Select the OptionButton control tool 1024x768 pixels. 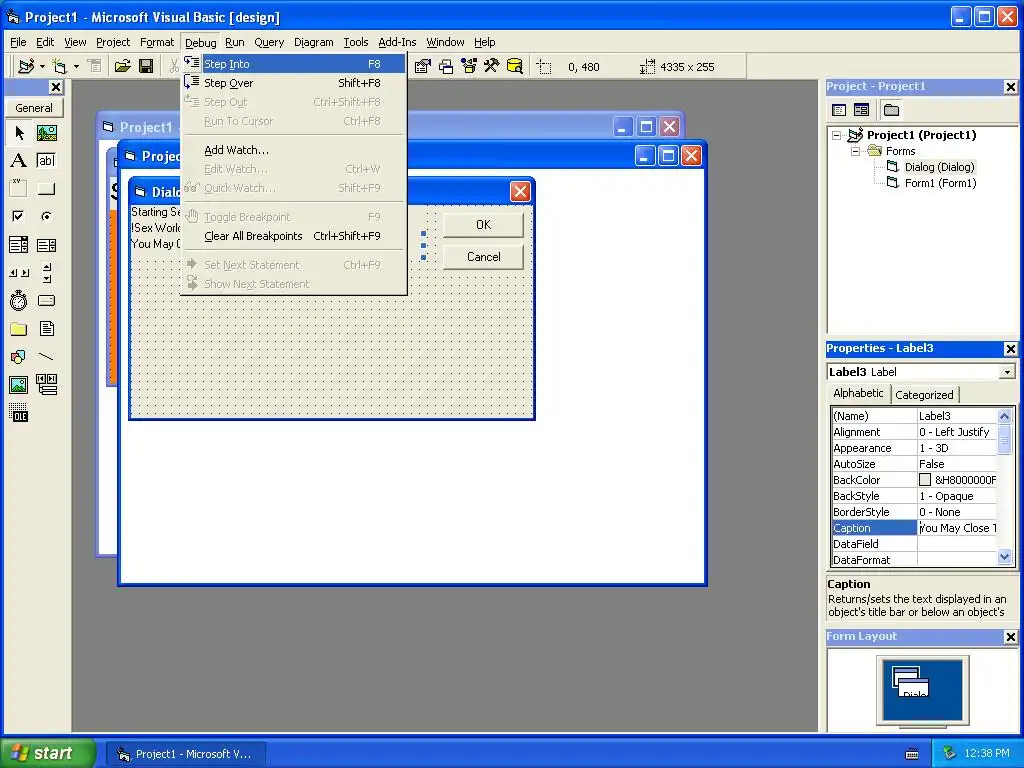pyautogui.click(x=46, y=216)
